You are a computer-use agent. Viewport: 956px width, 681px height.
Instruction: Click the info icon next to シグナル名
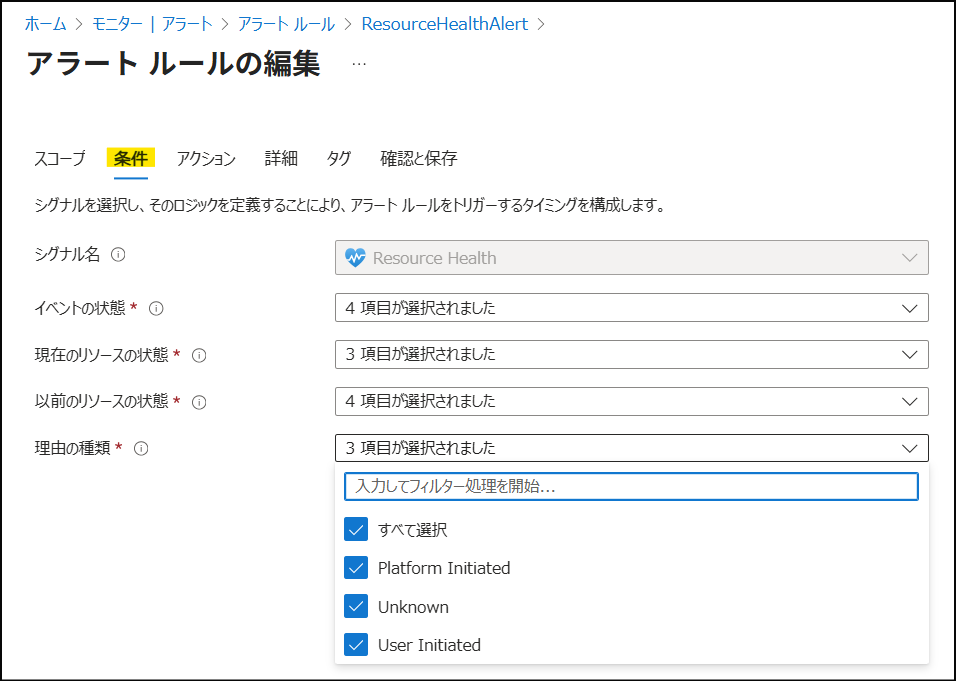pos(118,255)
